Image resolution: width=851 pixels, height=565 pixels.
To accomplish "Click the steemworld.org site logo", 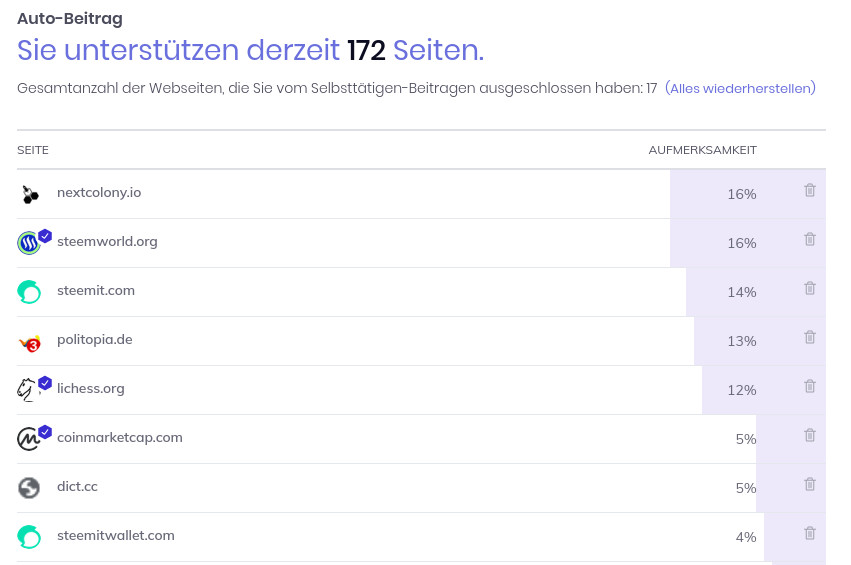I will click(29, 243).
